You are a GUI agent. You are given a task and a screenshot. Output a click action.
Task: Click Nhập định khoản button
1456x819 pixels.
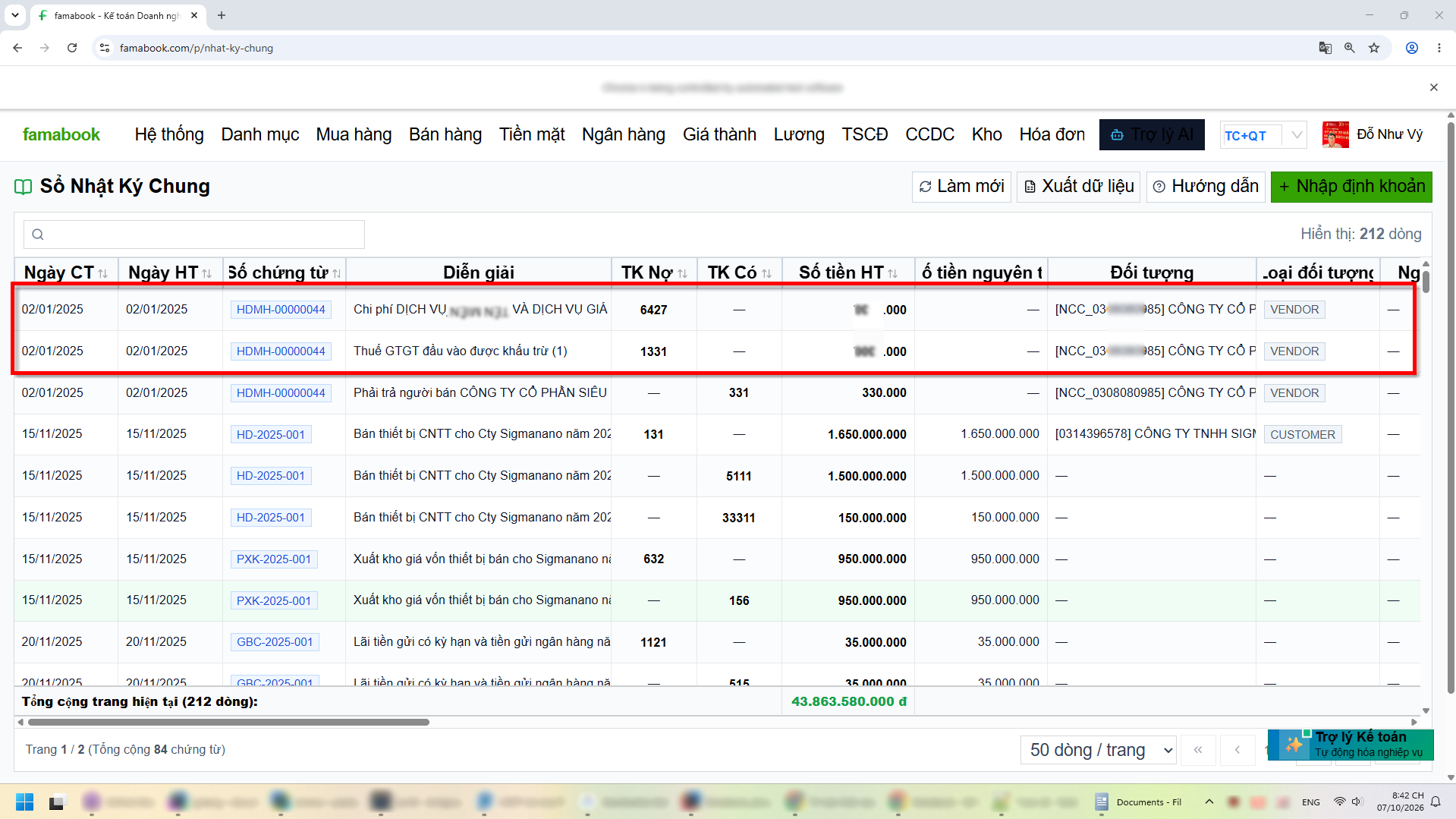[x=1351, y=187]
